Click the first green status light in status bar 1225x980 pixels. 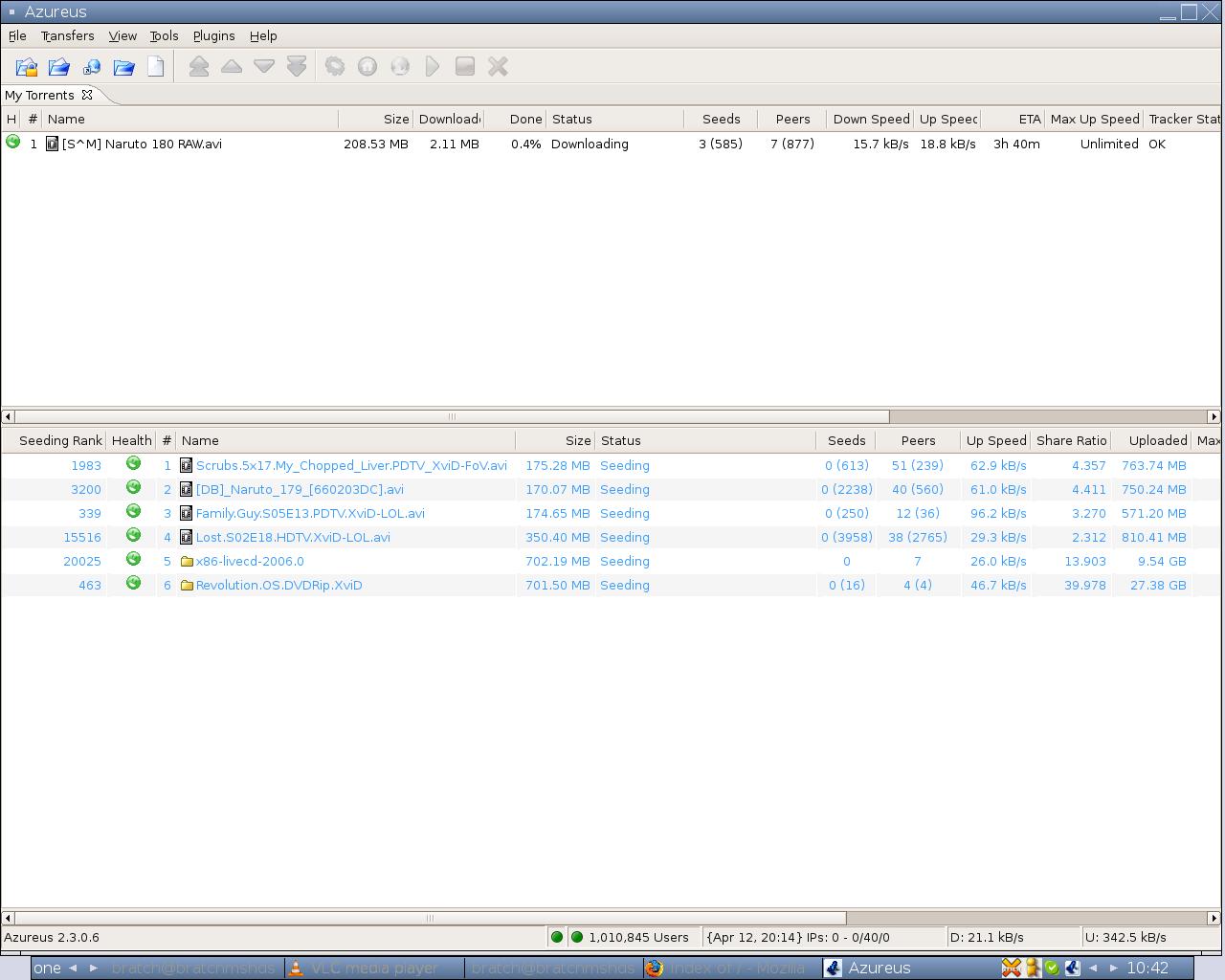557,937
